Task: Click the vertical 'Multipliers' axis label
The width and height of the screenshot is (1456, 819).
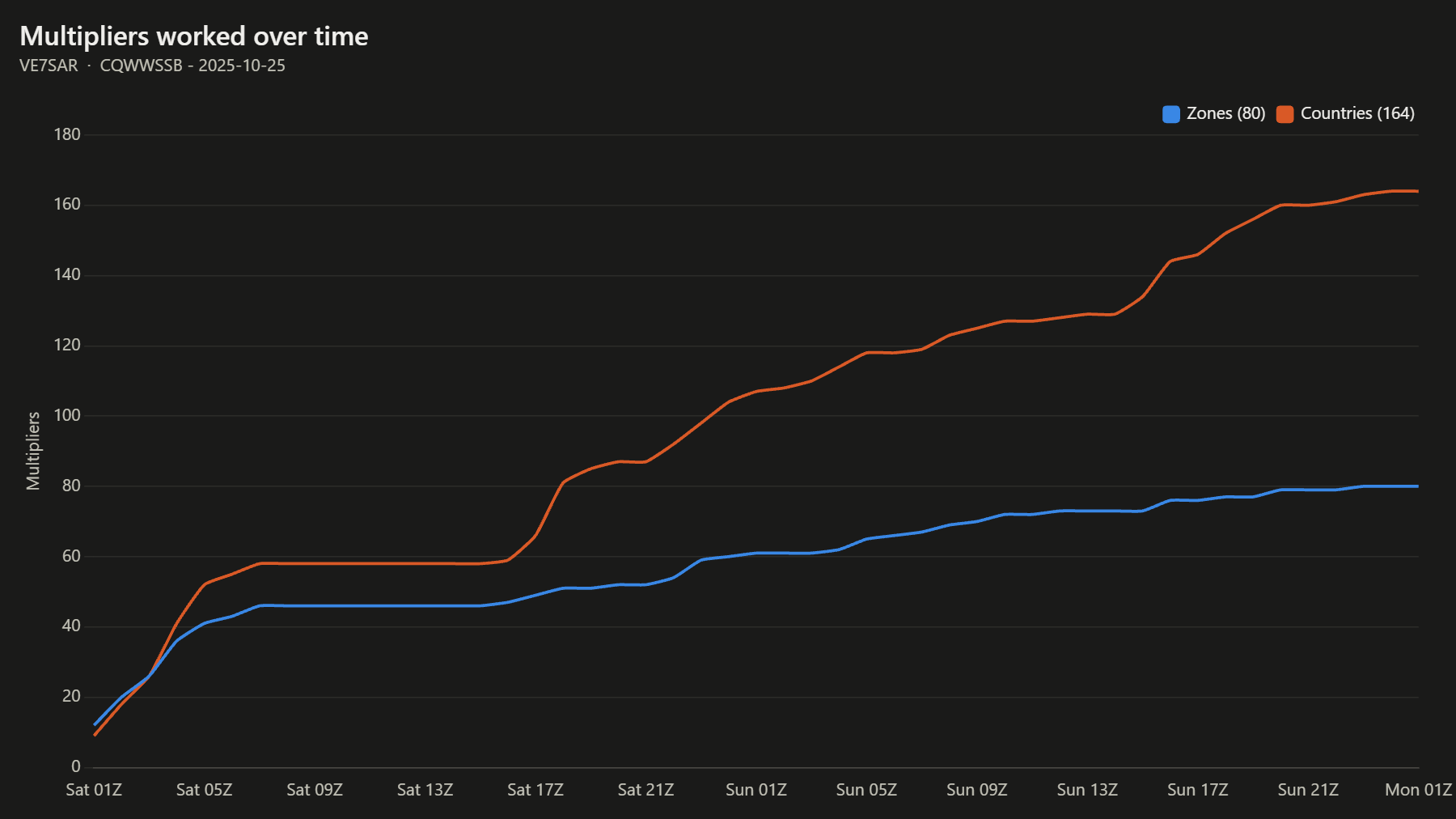Action: click(x=33, y=451)
